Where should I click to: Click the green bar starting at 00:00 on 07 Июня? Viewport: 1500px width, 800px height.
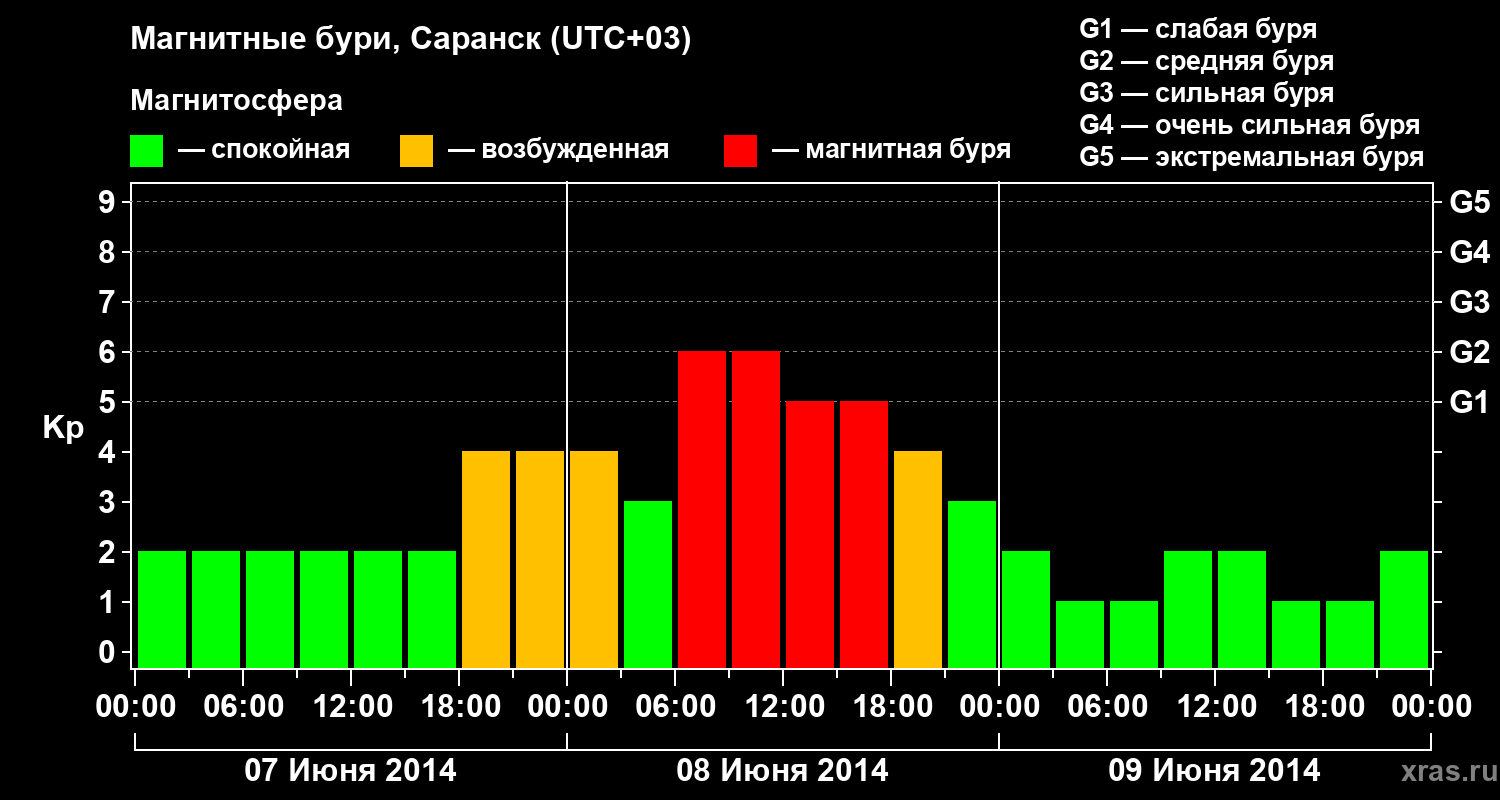(162, 610)
